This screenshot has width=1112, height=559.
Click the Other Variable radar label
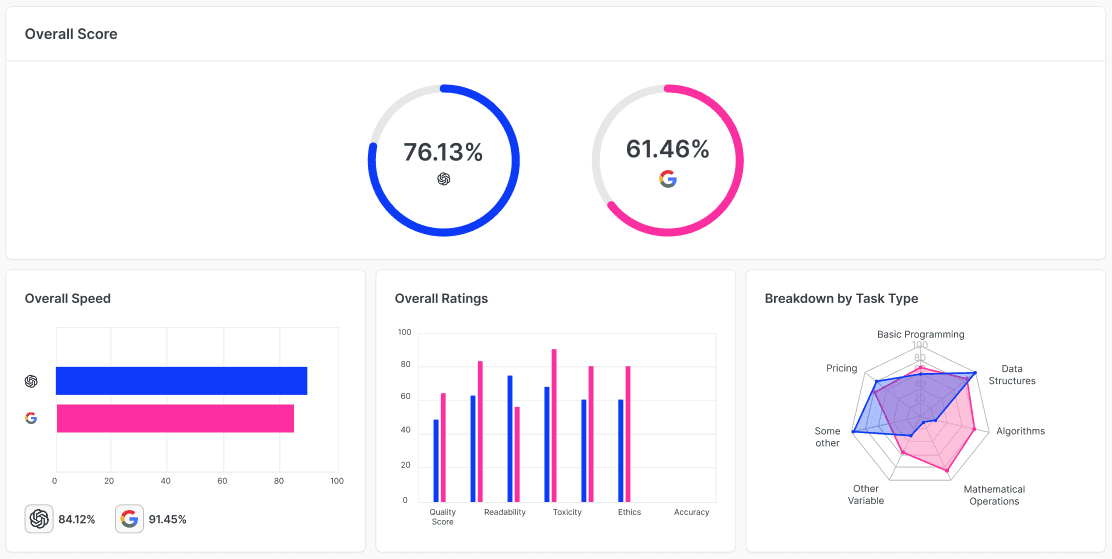click(x=866, y=494)
